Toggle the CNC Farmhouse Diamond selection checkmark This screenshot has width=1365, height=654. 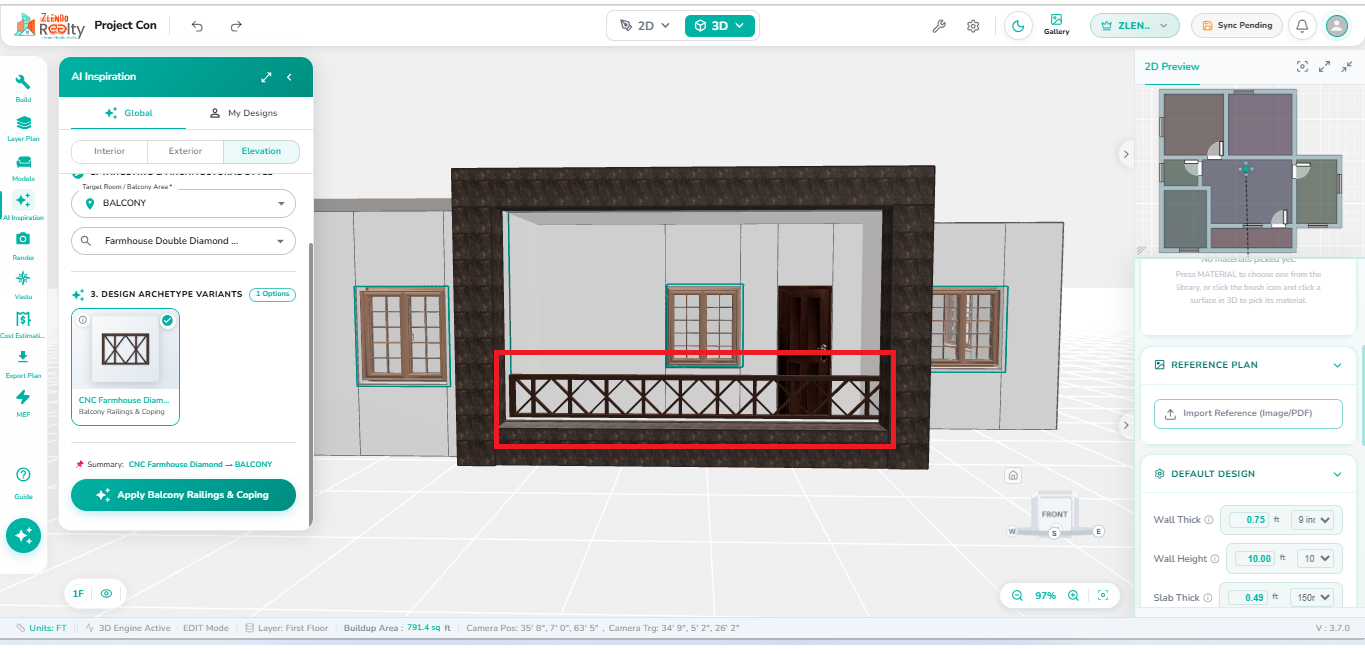pos(167,320)
